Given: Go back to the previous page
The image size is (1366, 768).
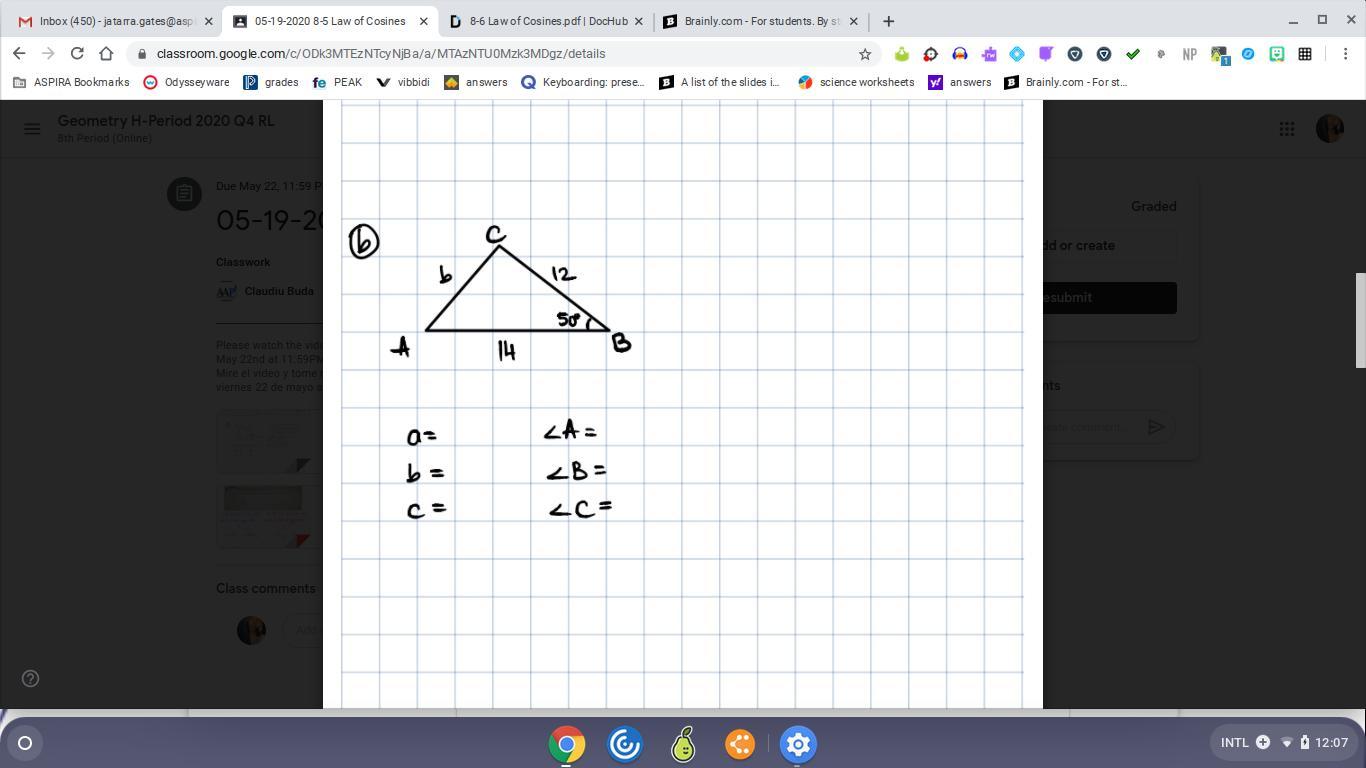Looking at the screenshot, I should pyautogui.click(x=19, y=54).
